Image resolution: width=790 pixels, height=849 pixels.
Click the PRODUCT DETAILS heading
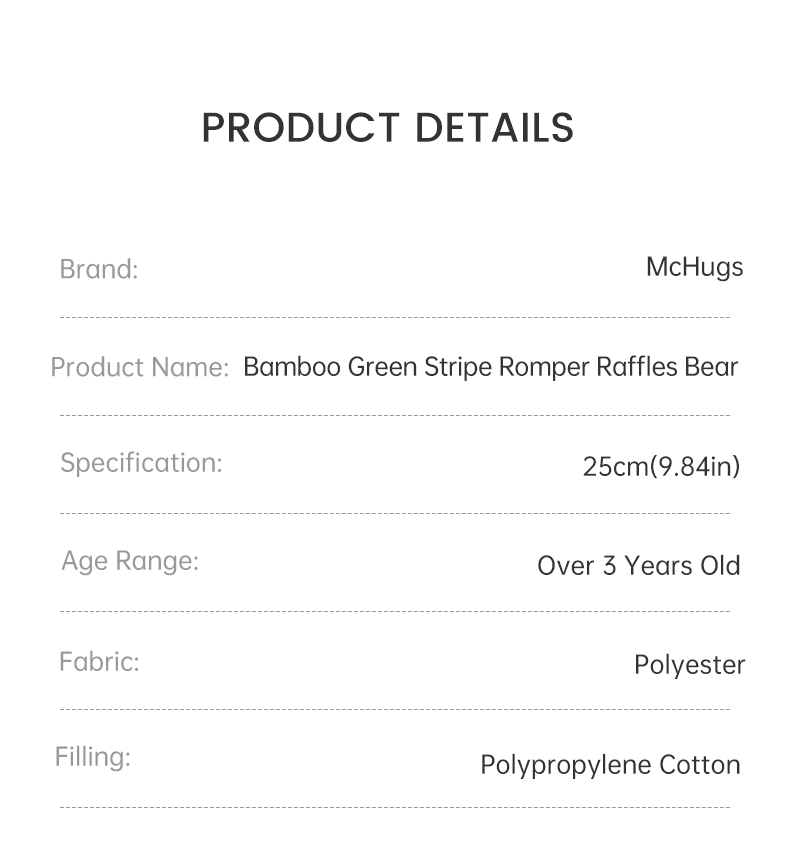coord(387,128)
